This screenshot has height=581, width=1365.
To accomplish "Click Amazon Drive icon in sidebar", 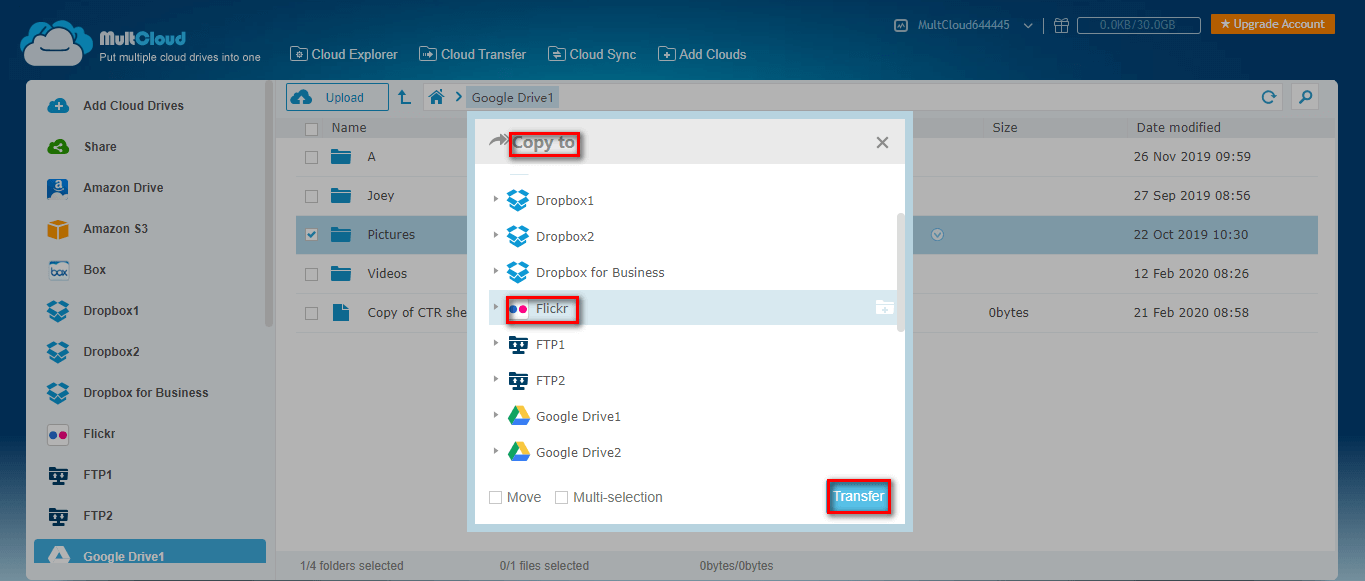I will coord(58,188).
